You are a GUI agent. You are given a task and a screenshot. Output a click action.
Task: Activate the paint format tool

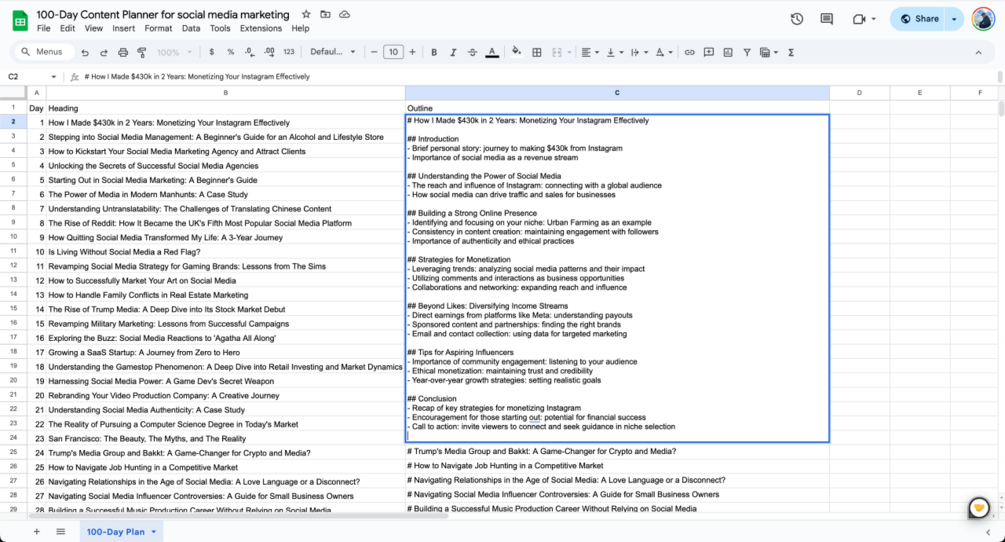pos(142,53)
